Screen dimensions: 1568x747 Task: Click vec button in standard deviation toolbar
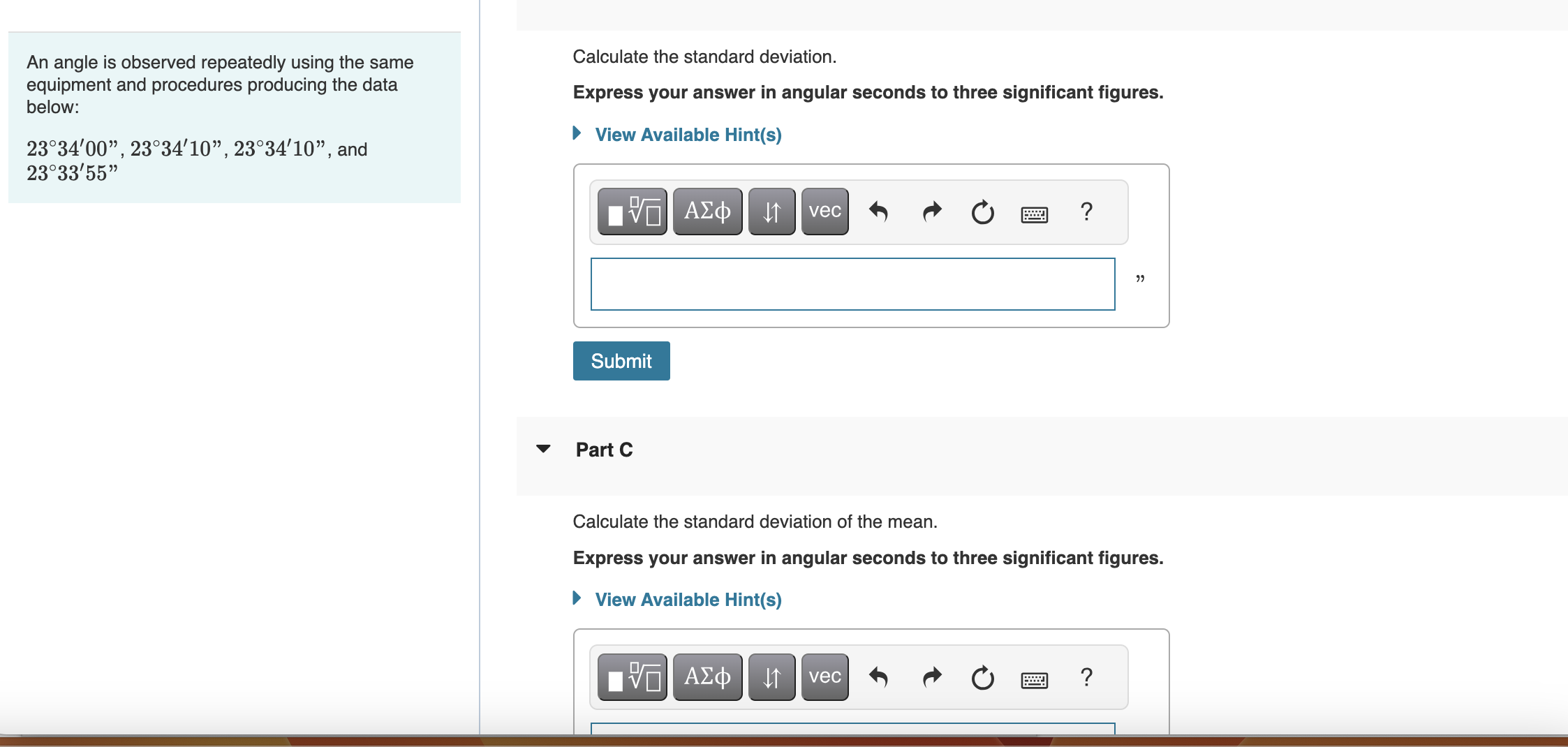pyautogui.click(x=824, y=212)
